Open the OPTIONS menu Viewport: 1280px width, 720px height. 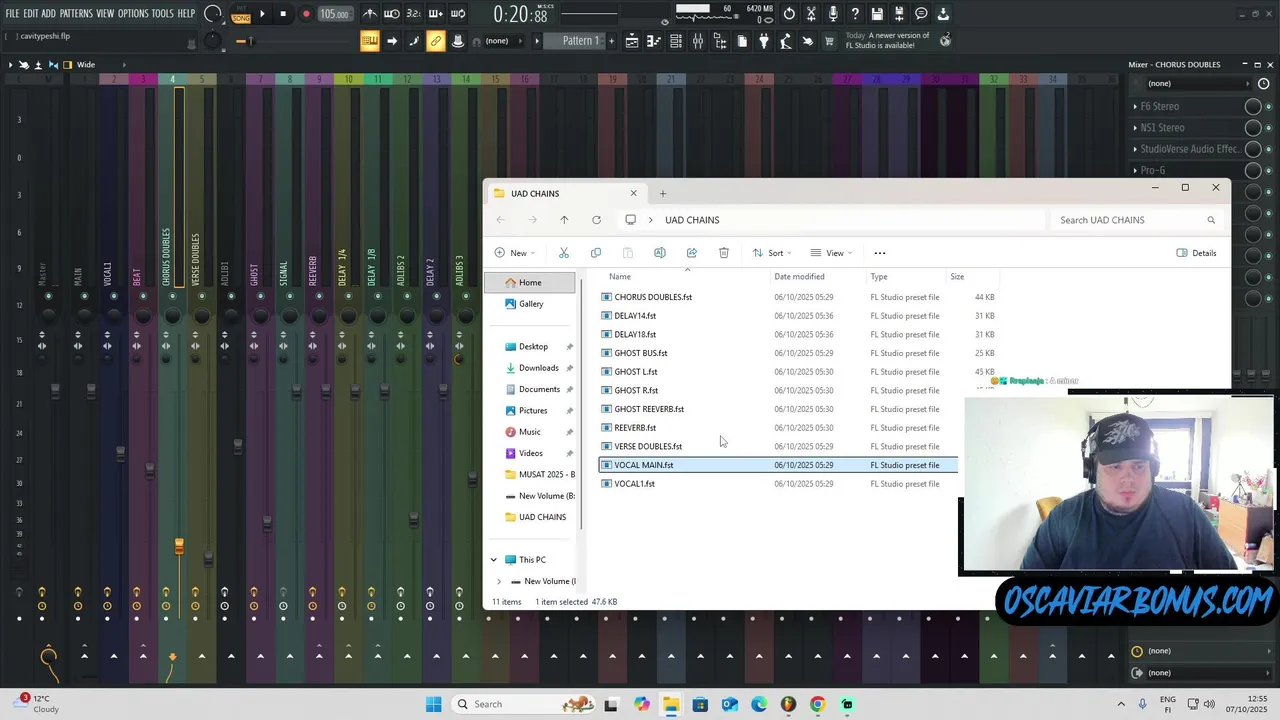tap(133, 14)
